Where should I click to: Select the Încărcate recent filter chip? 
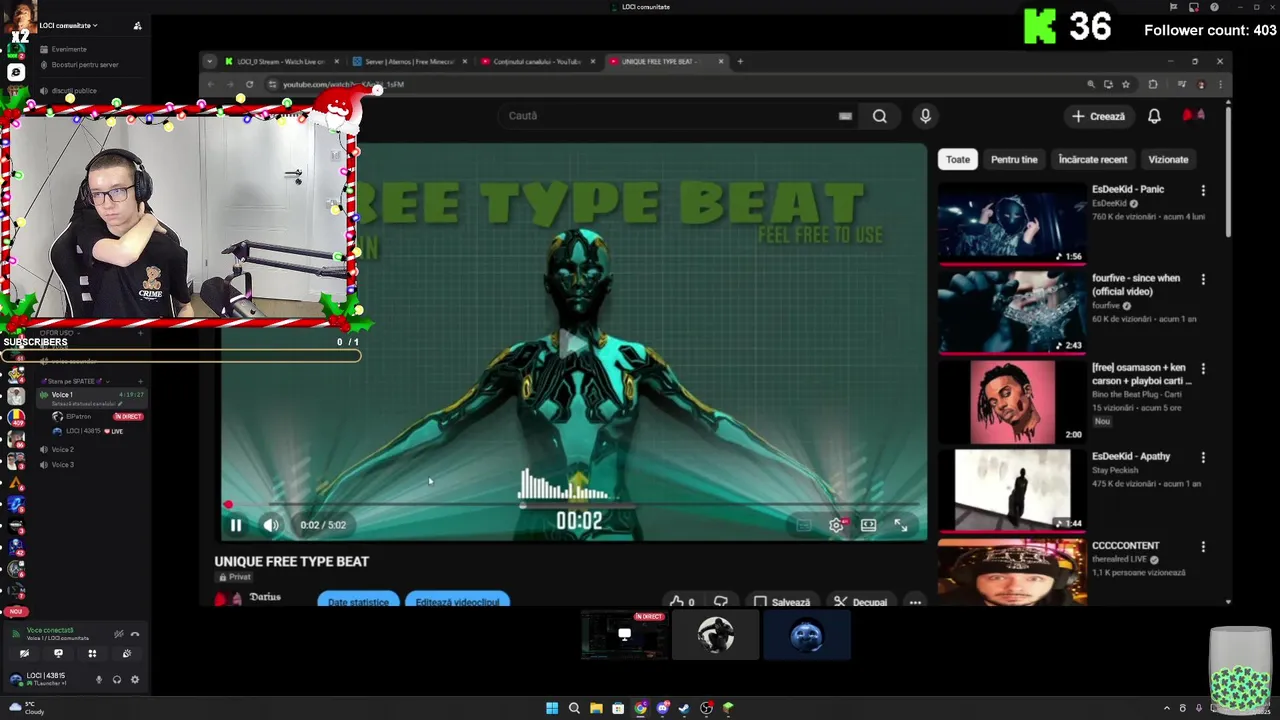[1092, 159]
